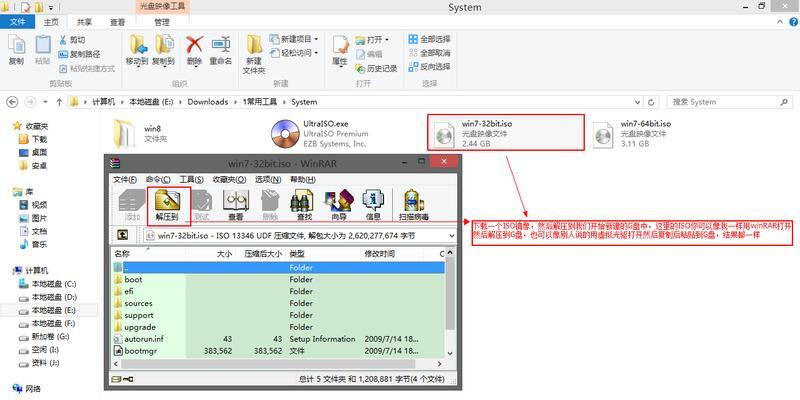Screen dimensions: 800x400
Task: Click the 重命名 (Rename) ribbon icon
Action: click(221, 45)
